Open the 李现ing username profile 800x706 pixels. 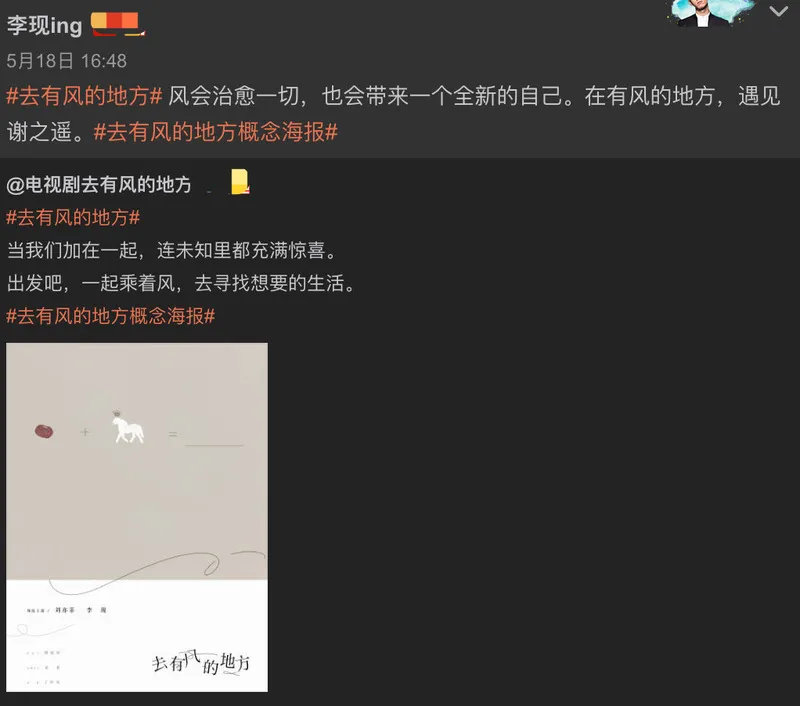[x=44, y=25]
